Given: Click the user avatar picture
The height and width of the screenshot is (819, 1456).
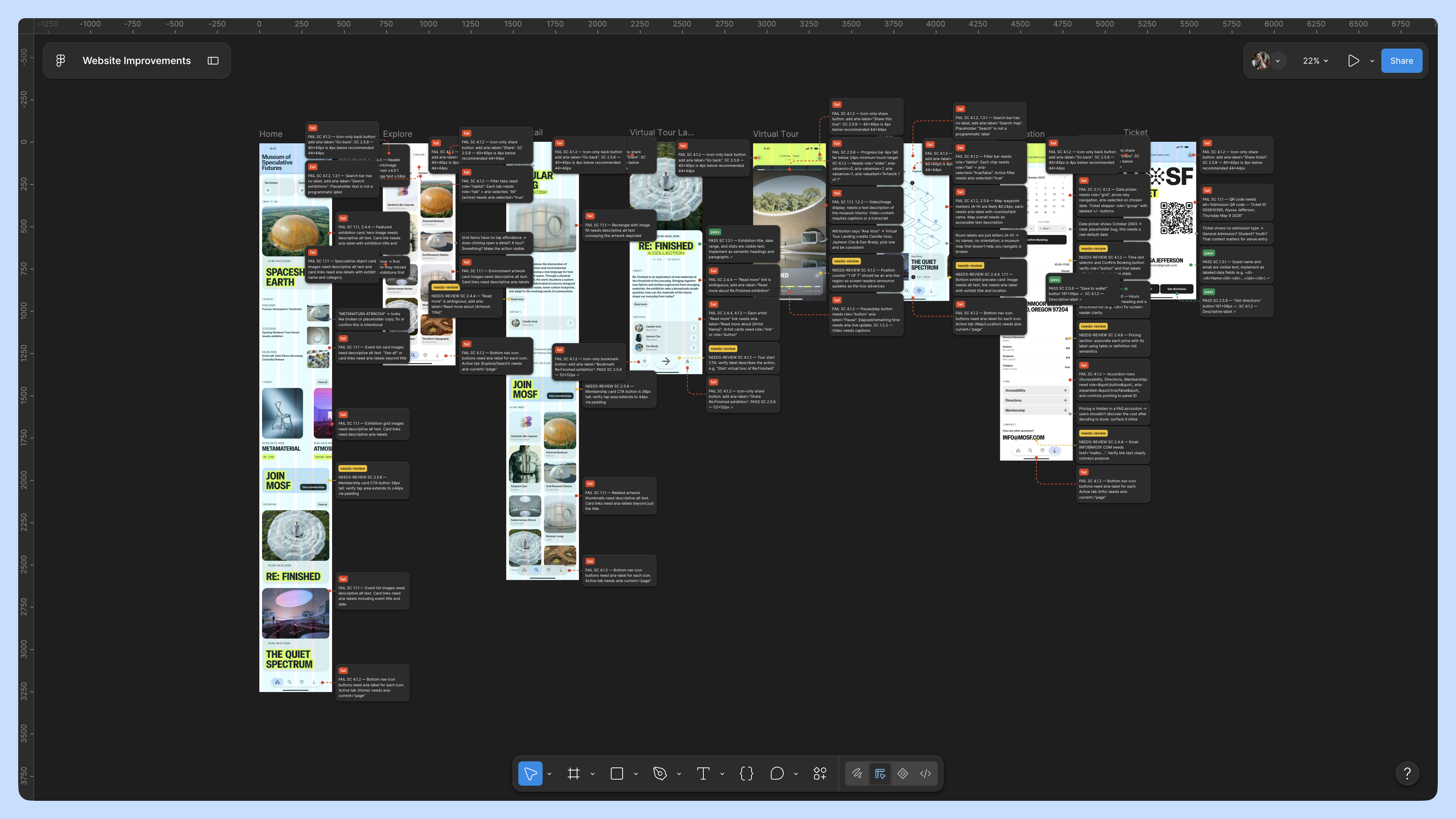Looking at the screenshot, I should [1260, 61].
